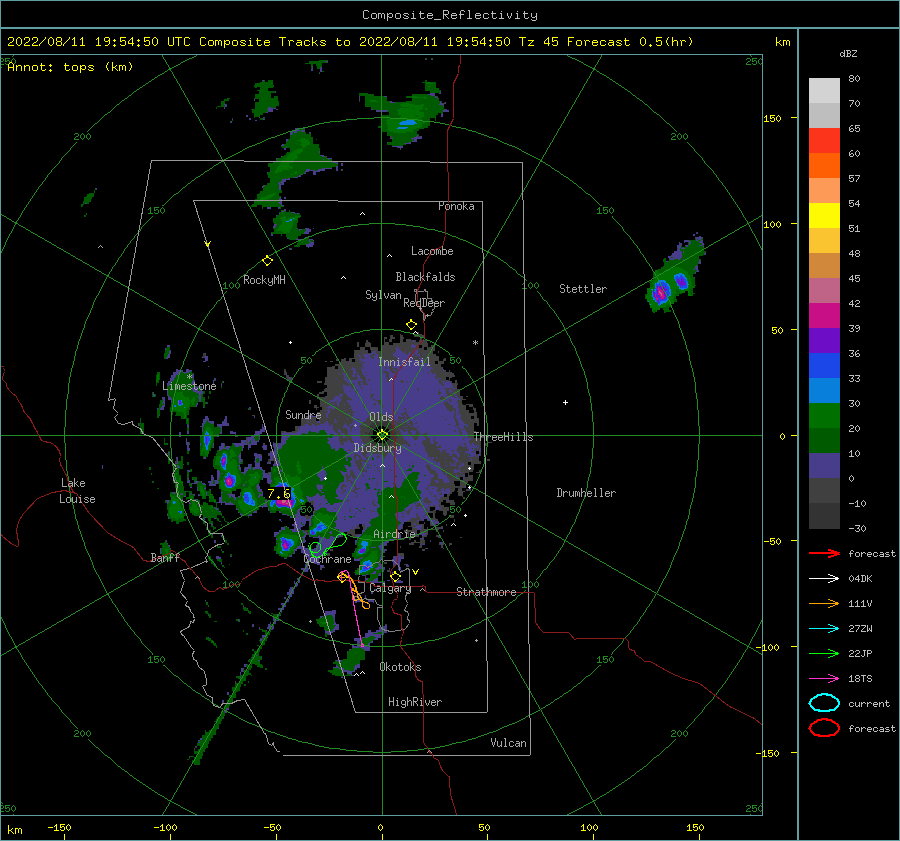
Task: Click the Innisfail town label
Action: 404,362
